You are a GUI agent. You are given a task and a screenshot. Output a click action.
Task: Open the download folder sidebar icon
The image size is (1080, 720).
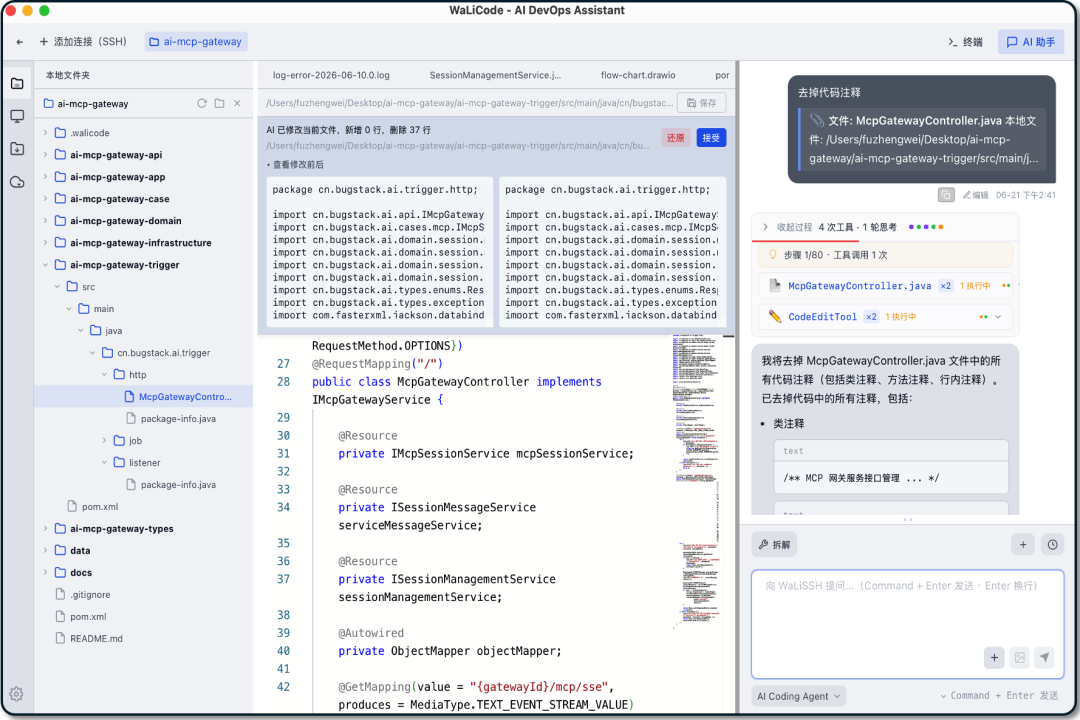17,149
